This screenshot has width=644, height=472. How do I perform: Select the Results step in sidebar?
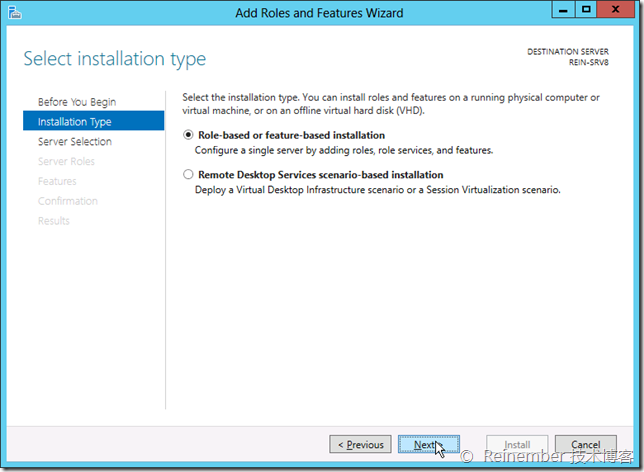(54, 221)
